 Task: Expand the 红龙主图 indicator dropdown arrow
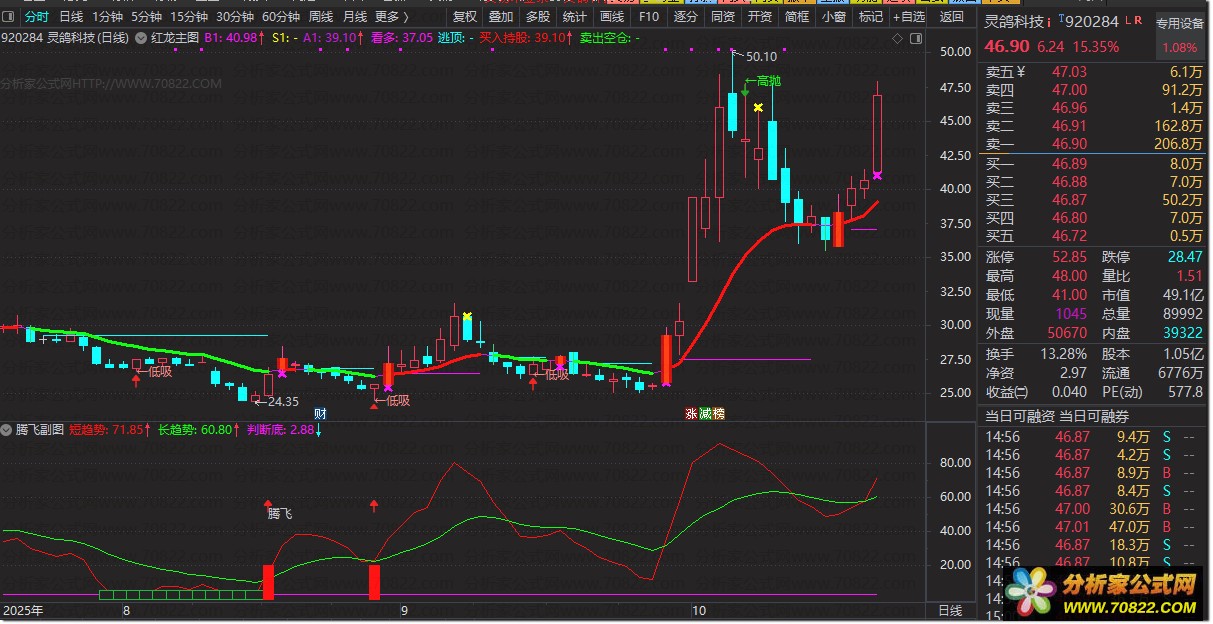[x=140, y=38]
